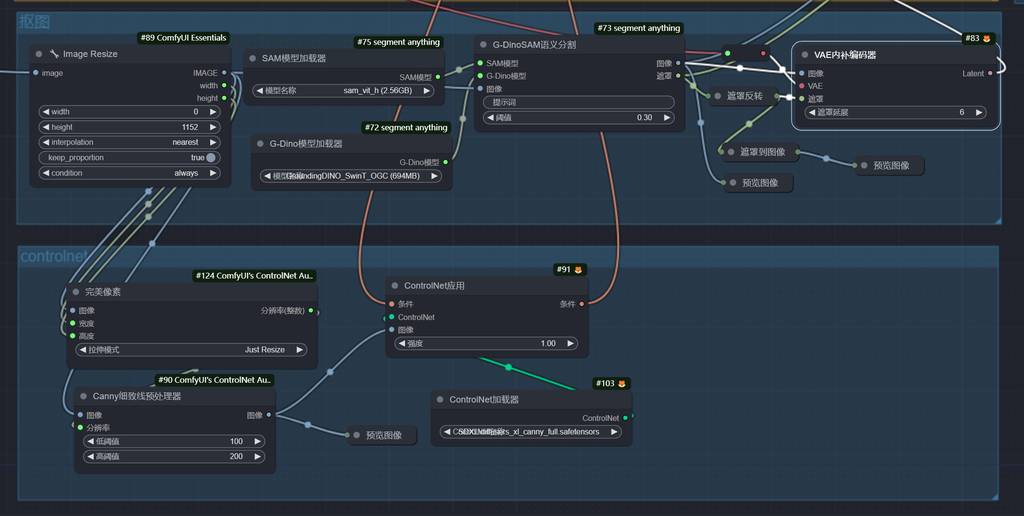
Task: Click the wrench icon on Image Resize node
Action: [54, 54]
